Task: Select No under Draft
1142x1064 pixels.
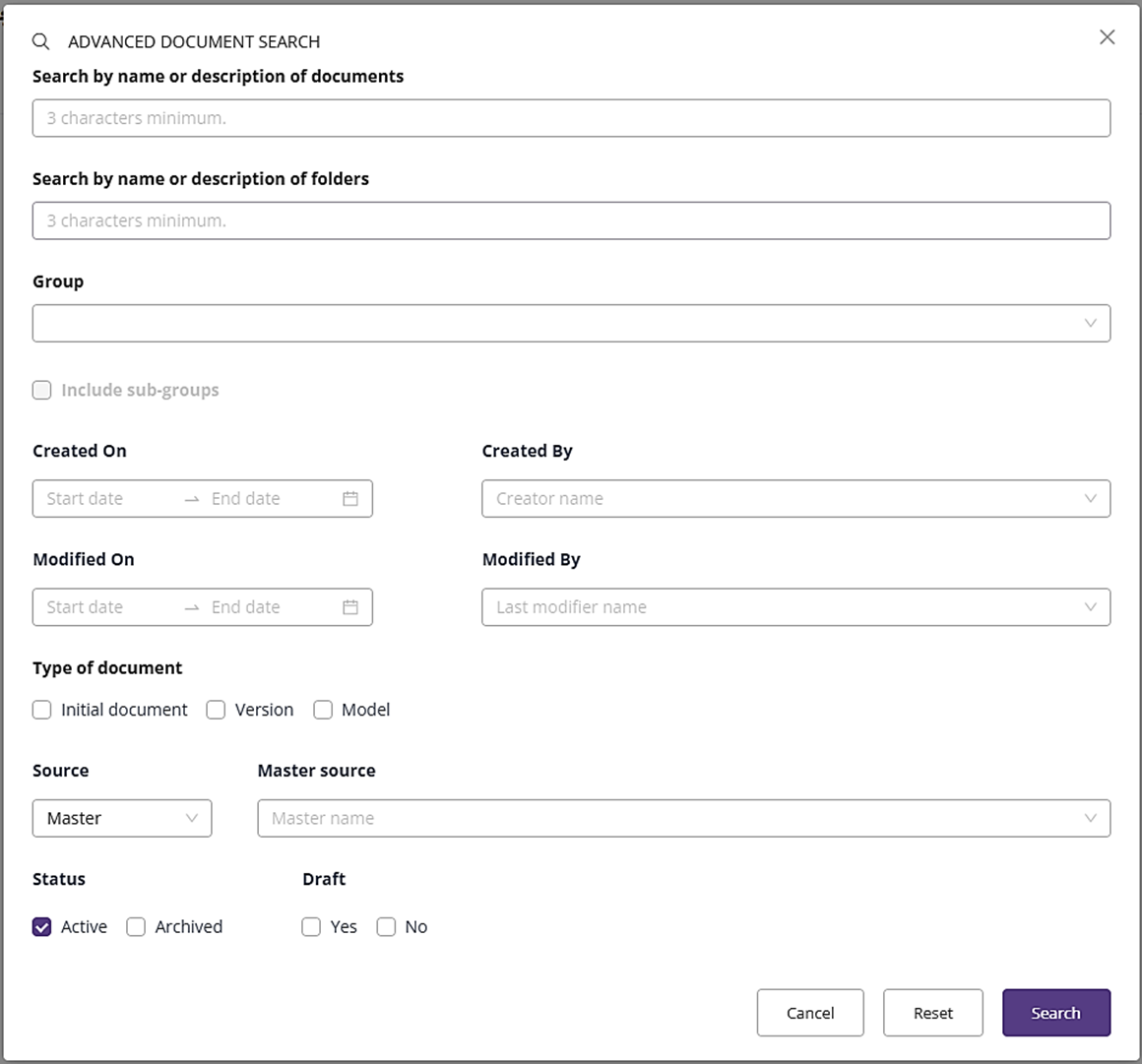Action: pos(386,927)
